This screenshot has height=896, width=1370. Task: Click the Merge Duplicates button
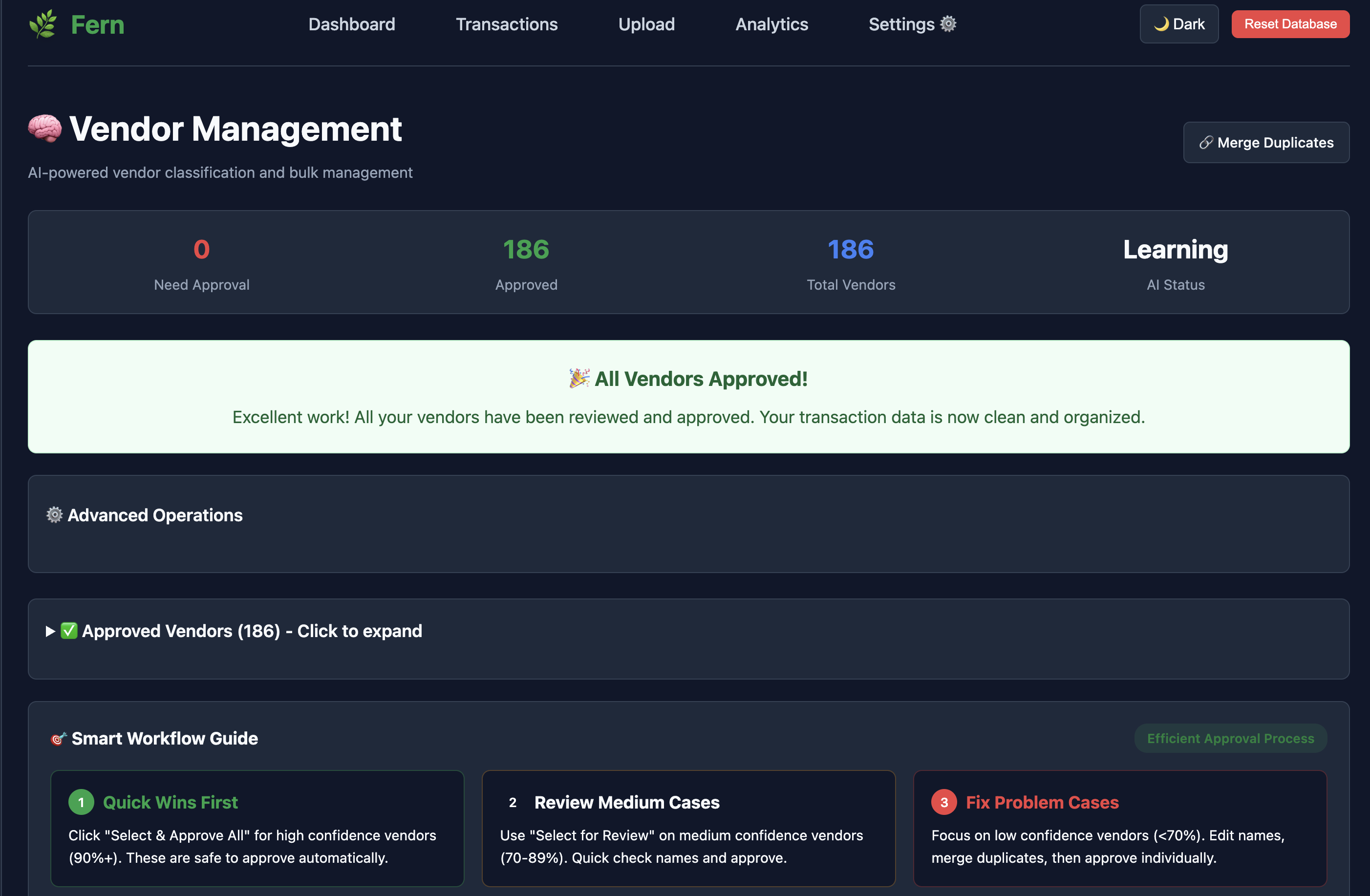pyautogui.click(x=1266, y=142)
